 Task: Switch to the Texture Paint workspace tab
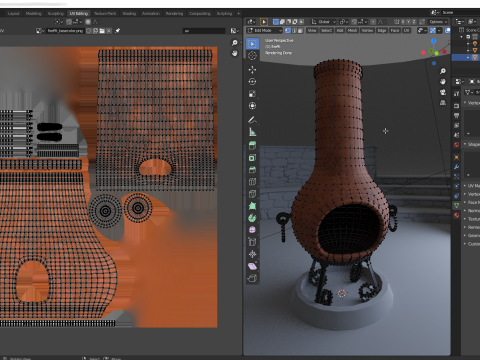(x=105, y=13)
